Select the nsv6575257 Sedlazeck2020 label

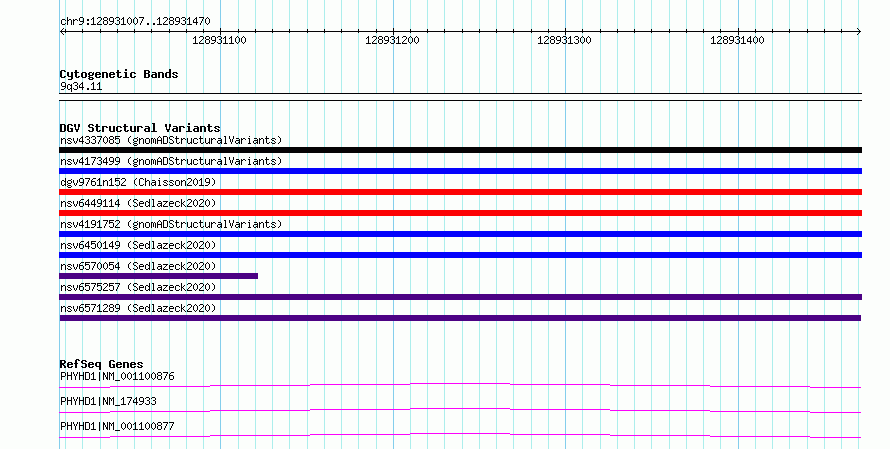click(138, 287)
